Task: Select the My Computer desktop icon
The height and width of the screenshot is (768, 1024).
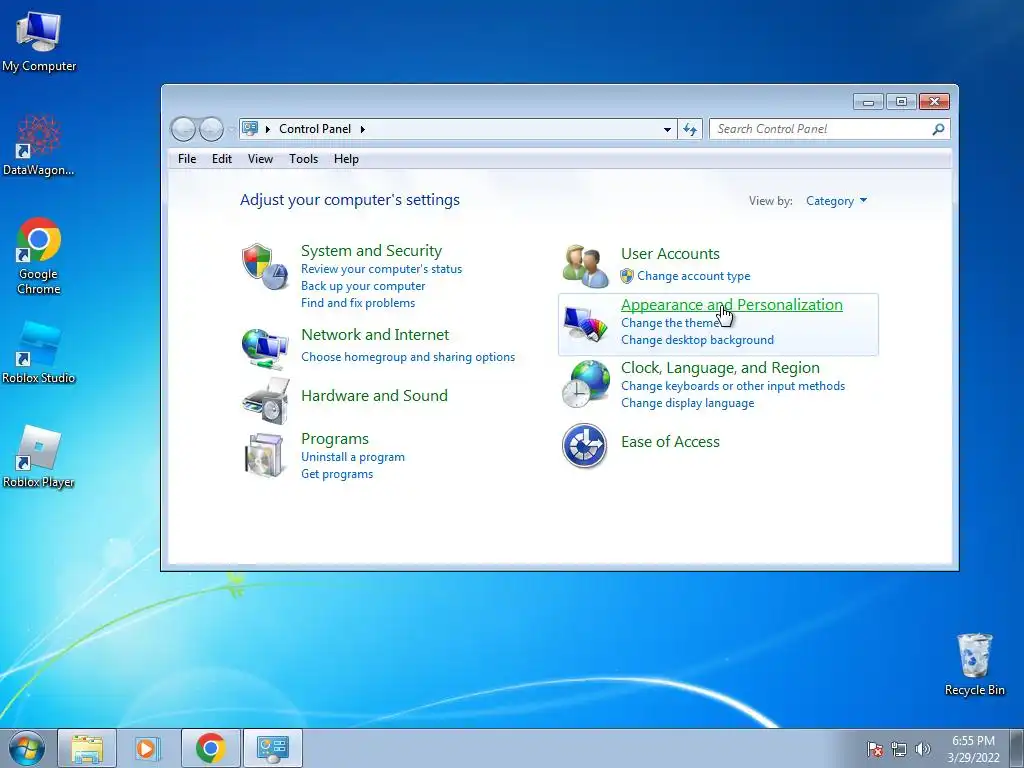Action: 39,40
